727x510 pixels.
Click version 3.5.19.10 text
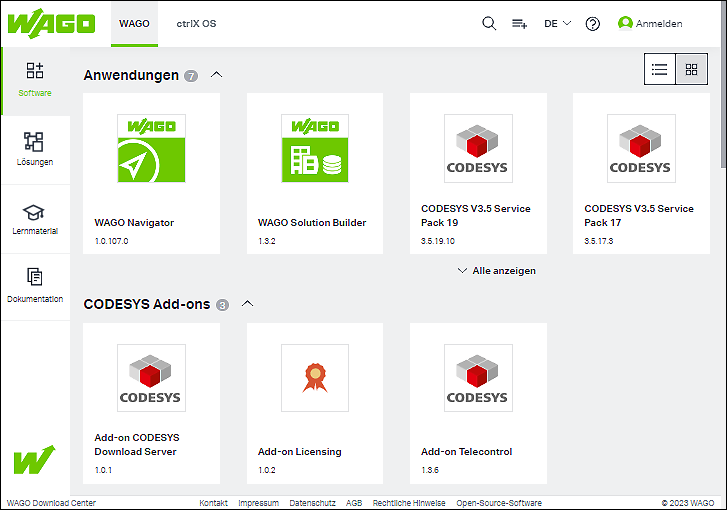(438, 241)
